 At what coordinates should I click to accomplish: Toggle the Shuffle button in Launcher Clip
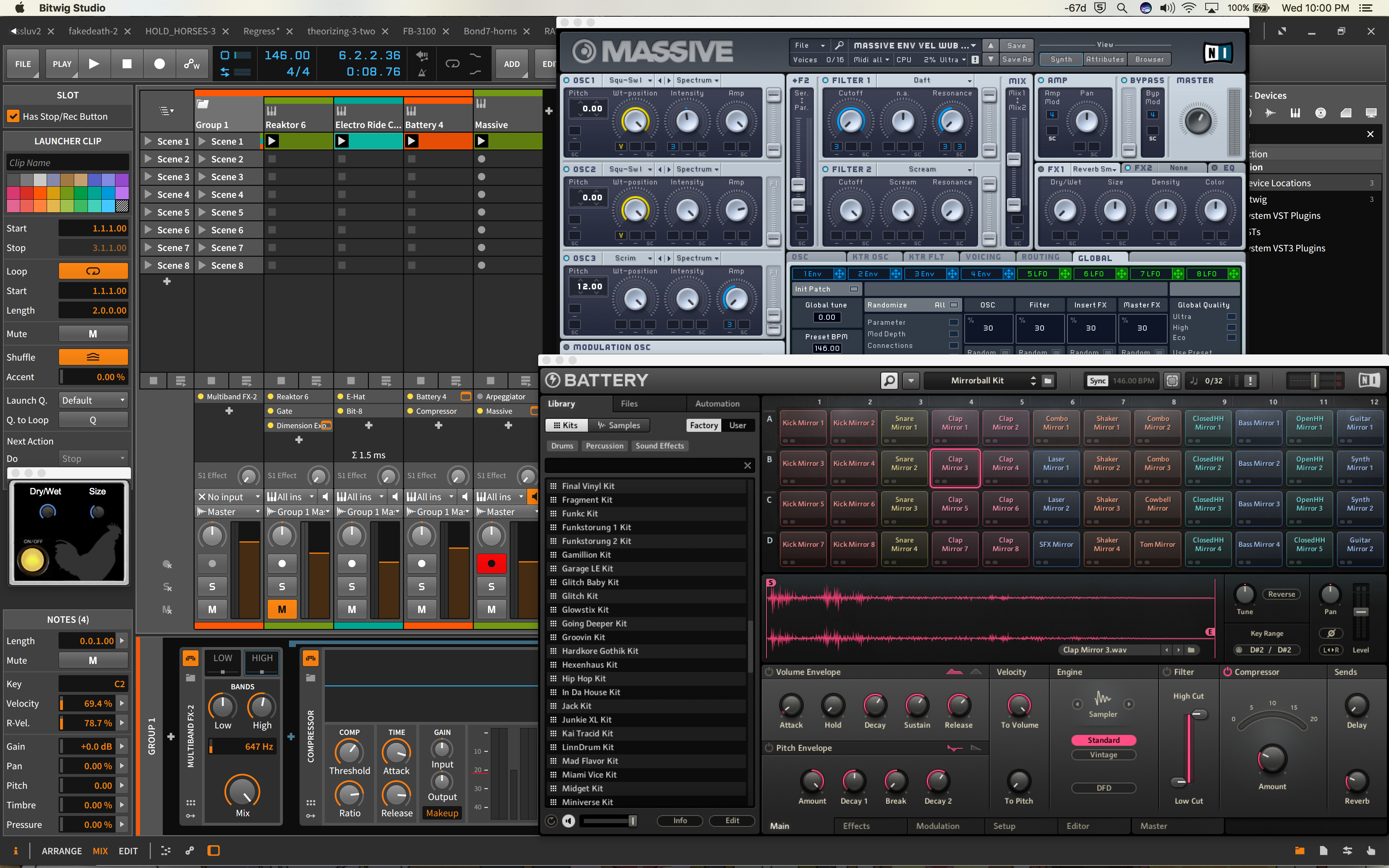tap(93, 357)
